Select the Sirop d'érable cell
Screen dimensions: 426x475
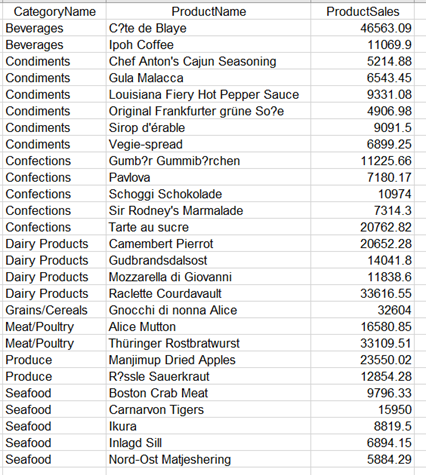[x=208, y=128]
